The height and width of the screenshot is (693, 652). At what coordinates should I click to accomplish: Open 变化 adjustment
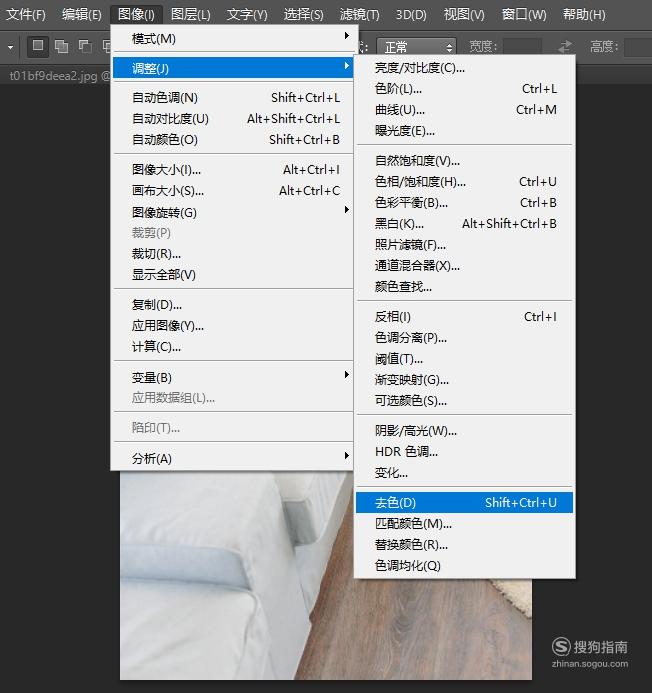coord(464,473)
